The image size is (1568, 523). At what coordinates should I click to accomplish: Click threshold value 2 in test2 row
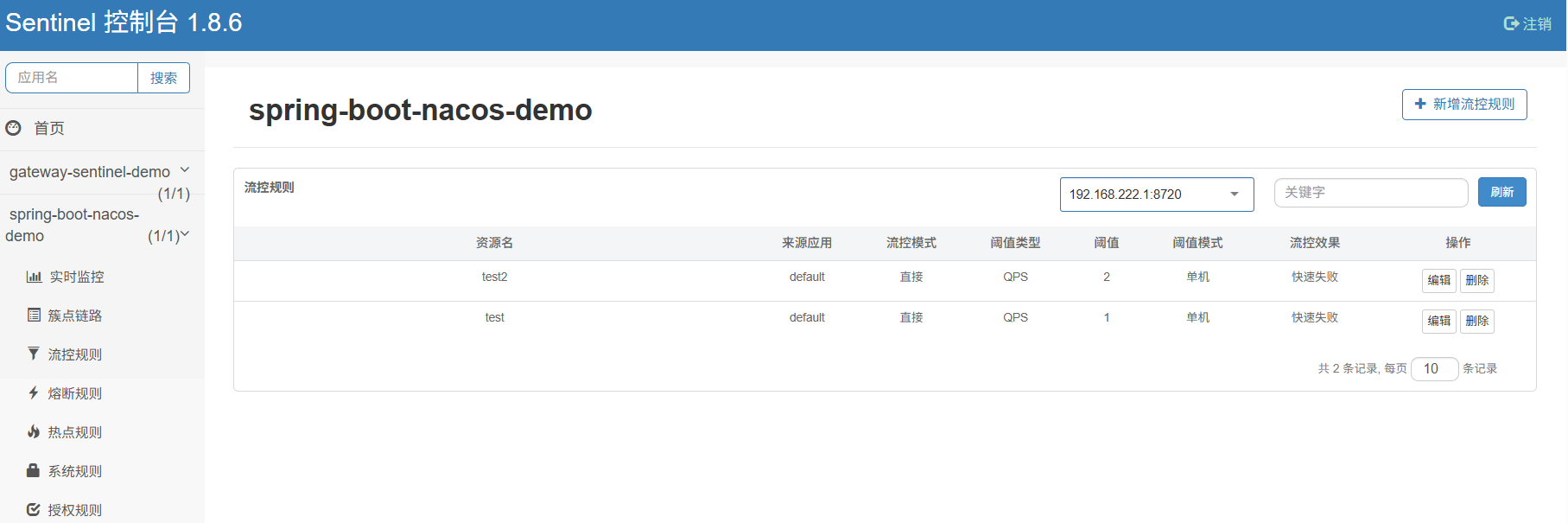click(1107, 277)
